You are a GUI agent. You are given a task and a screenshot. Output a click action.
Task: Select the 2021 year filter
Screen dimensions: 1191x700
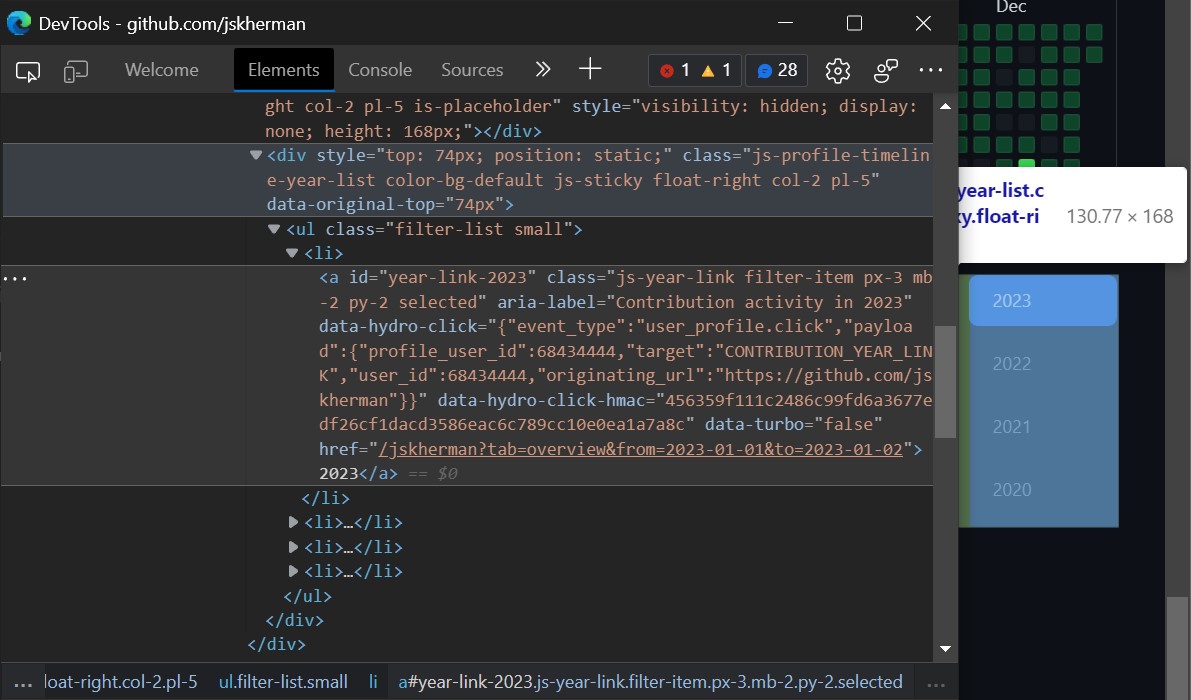(1011, 427)
